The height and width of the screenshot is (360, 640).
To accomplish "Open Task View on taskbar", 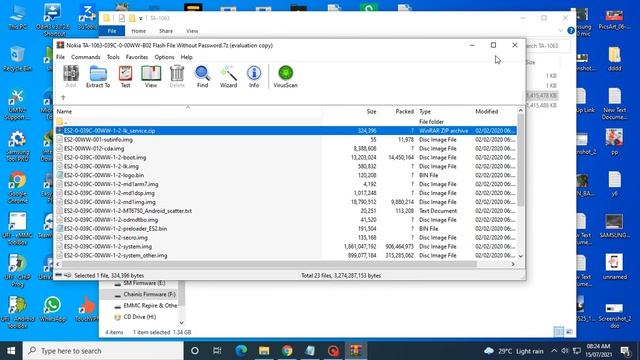I will click(x=217, y=351).
